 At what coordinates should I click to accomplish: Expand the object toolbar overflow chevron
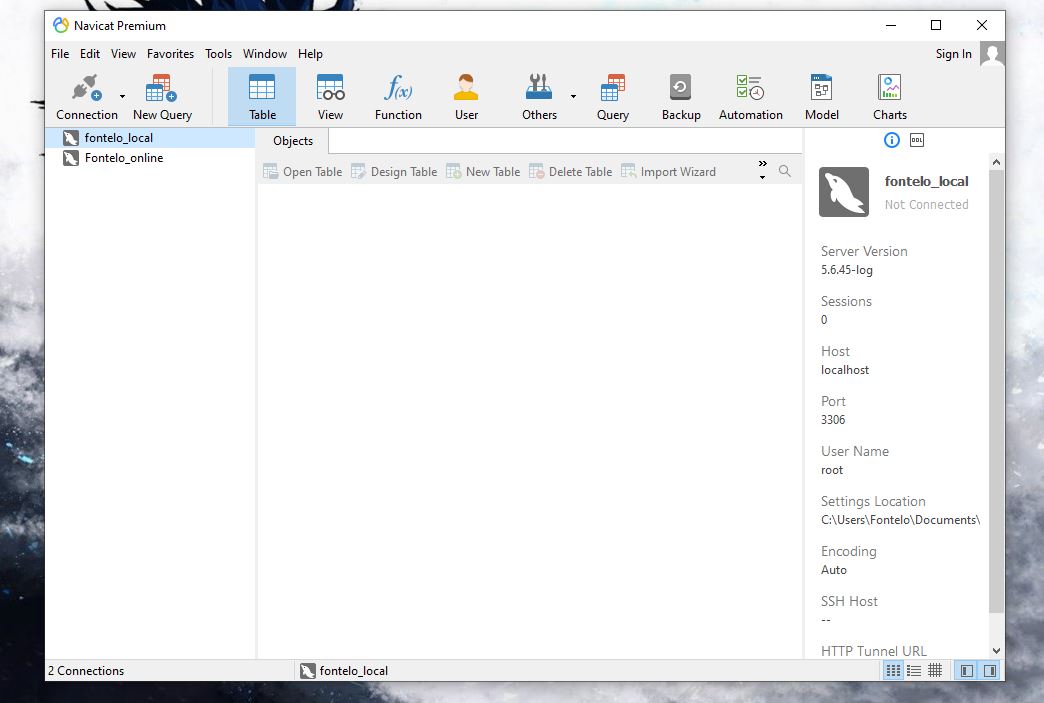coord(762,170)
